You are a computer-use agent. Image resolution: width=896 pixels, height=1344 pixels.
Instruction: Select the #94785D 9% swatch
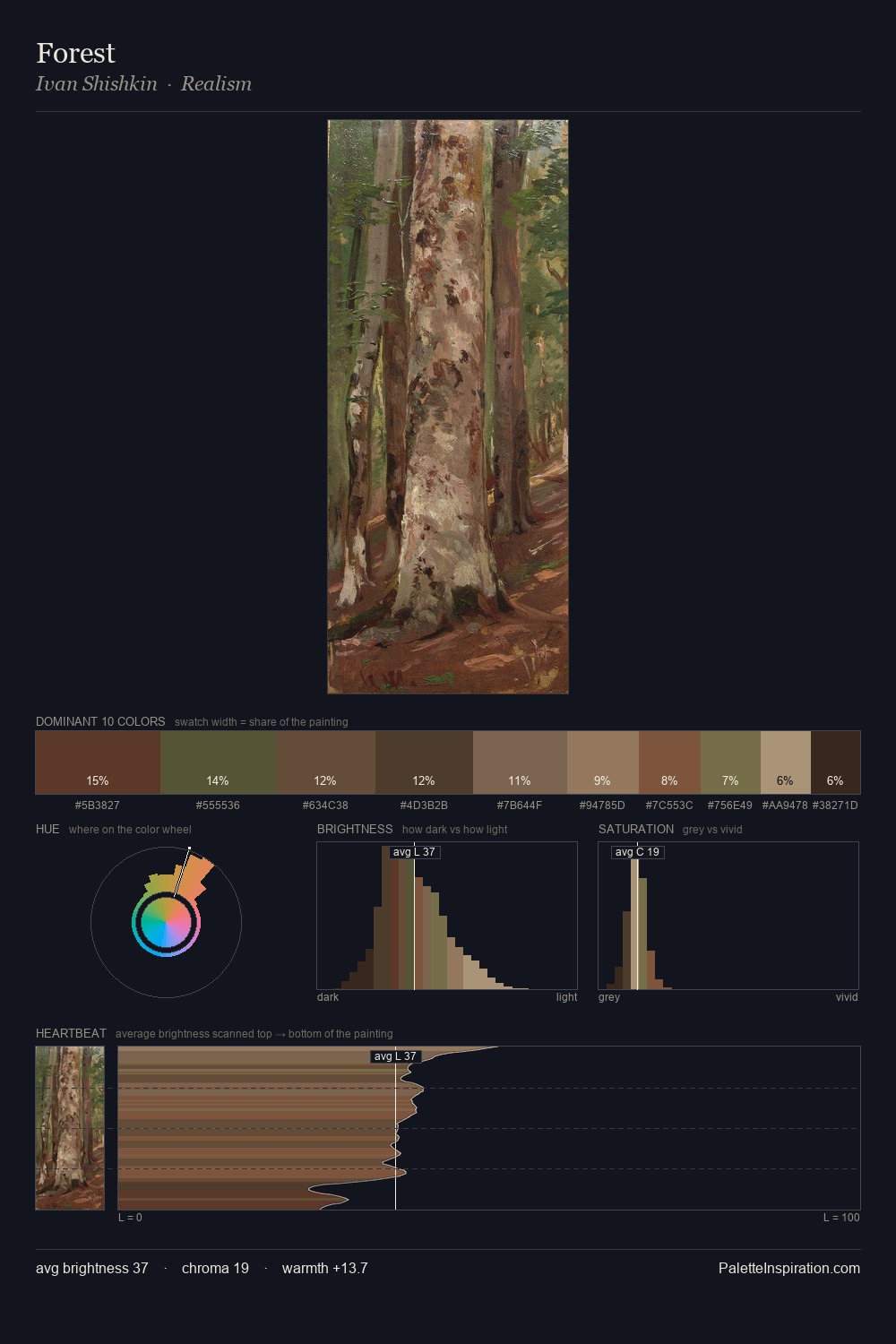603,762
